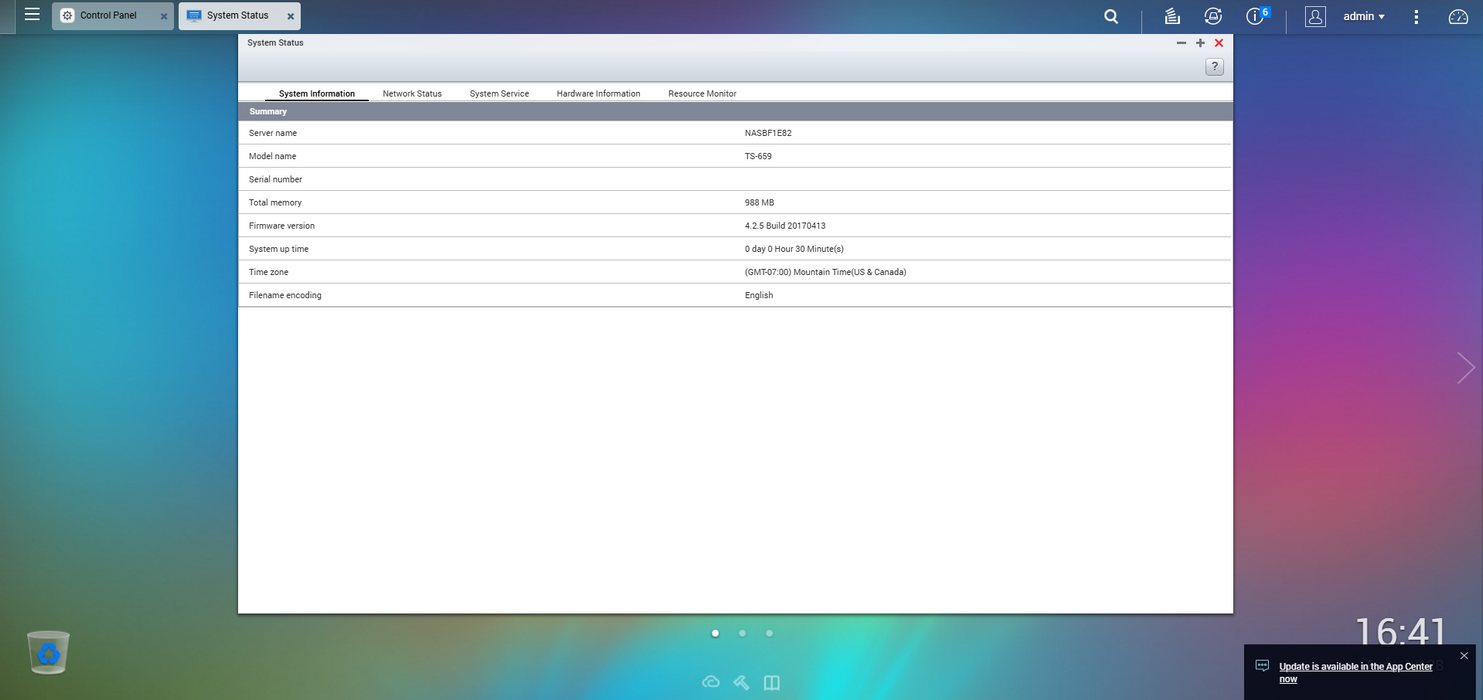Click the admin user profile icon
This screenshot has width=1483, height=700.
coord(1315,16)
